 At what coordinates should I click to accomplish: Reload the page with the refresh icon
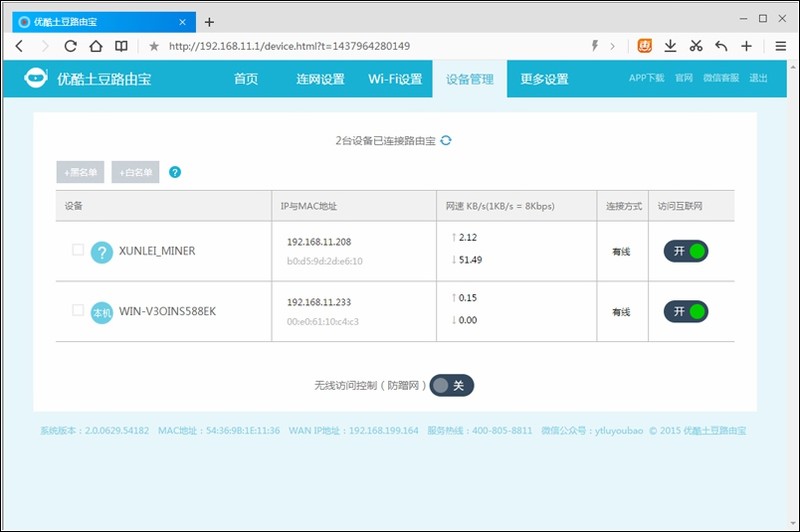tap(70, 46)
